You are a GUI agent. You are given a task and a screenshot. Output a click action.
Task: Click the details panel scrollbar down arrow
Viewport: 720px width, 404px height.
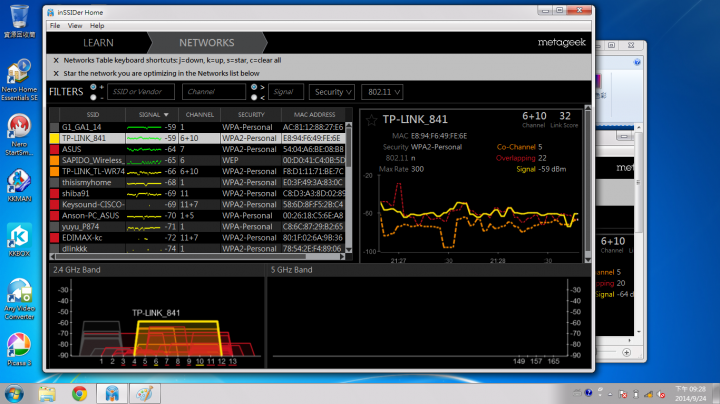click(x=588, y=260)
